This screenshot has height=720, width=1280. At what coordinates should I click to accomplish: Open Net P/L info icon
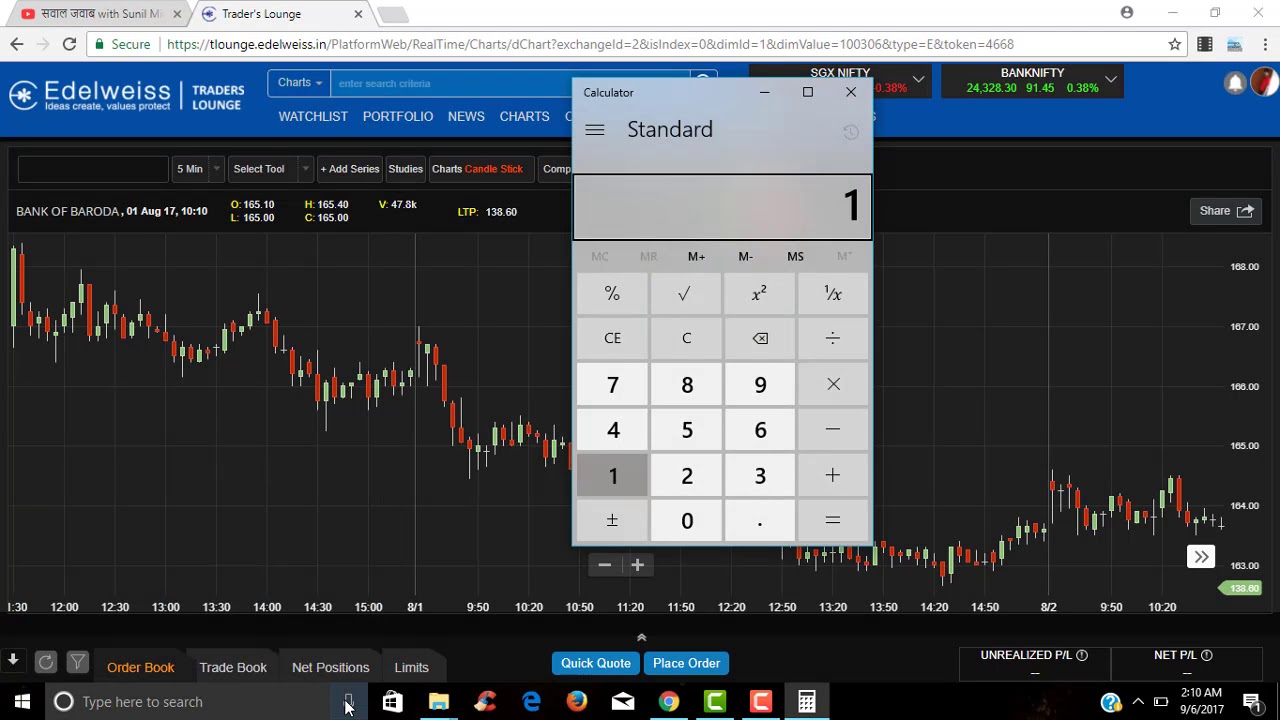click(x=1207, y=655)
